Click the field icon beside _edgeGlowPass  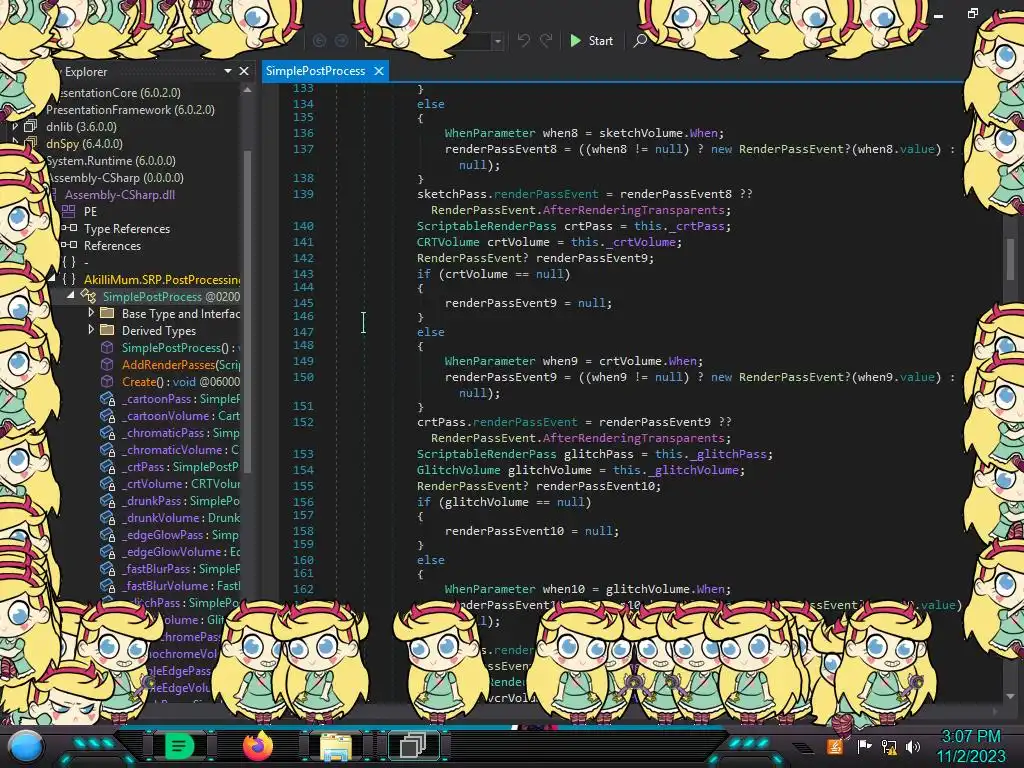click(108, 534)
